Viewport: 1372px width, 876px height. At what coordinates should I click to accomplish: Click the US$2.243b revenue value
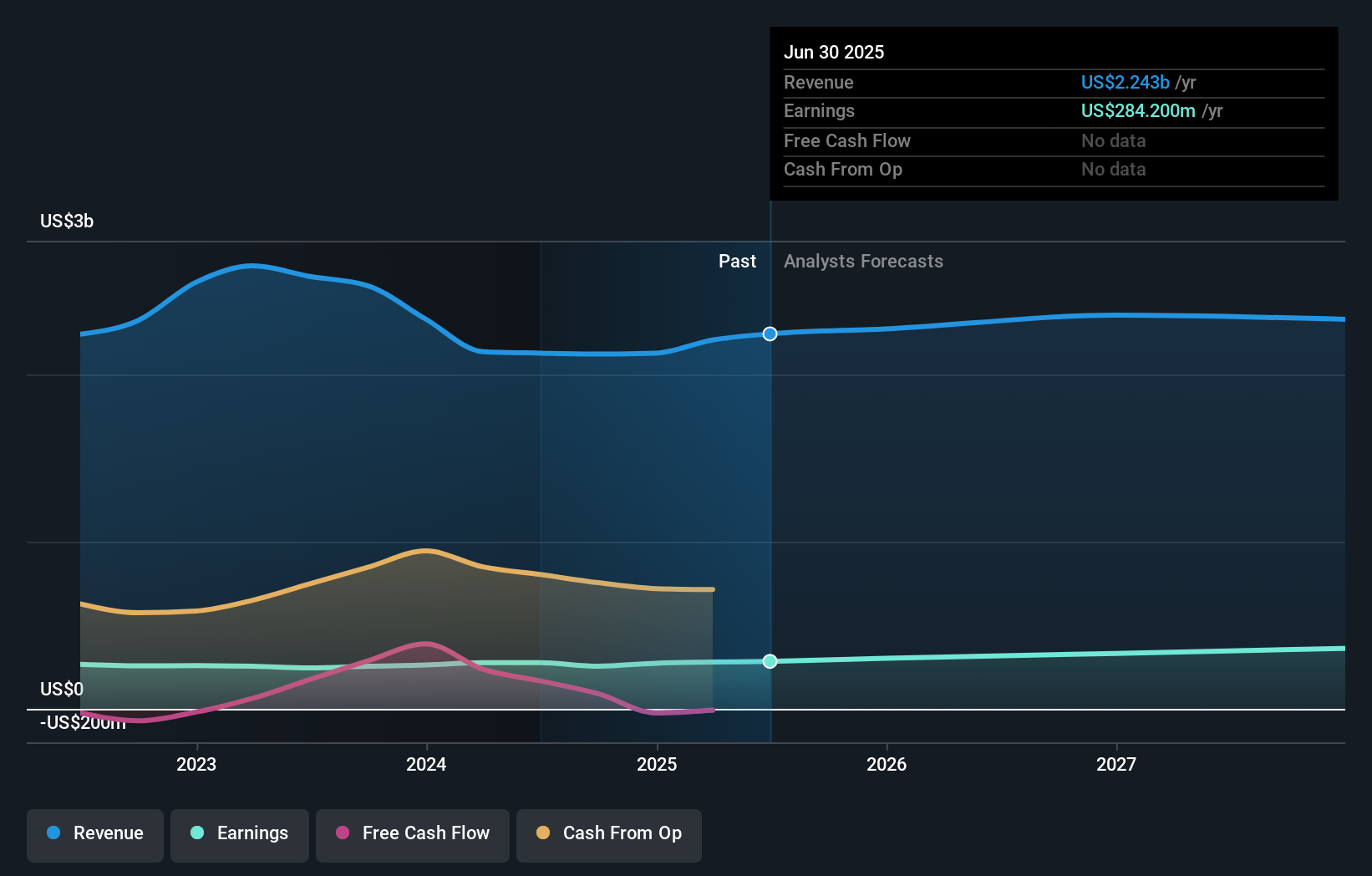tap(1126, 82)
